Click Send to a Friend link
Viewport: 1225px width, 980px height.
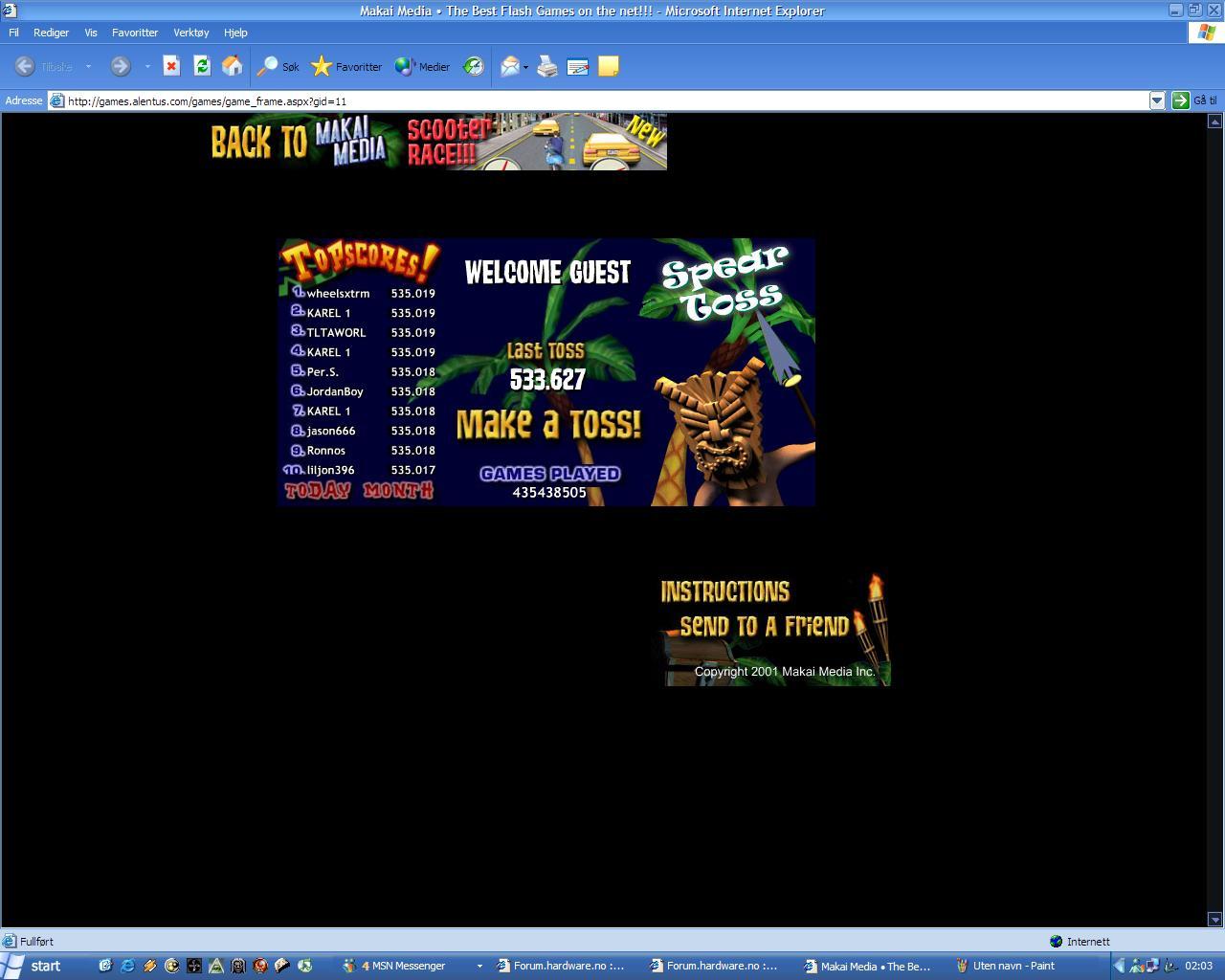pyautogui.click(x=765, y=627)
